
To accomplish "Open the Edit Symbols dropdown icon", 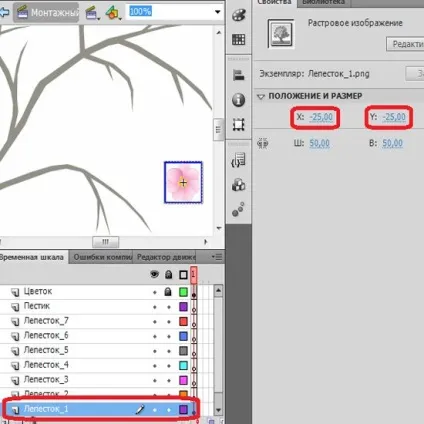I will click(x=113, y=13).
